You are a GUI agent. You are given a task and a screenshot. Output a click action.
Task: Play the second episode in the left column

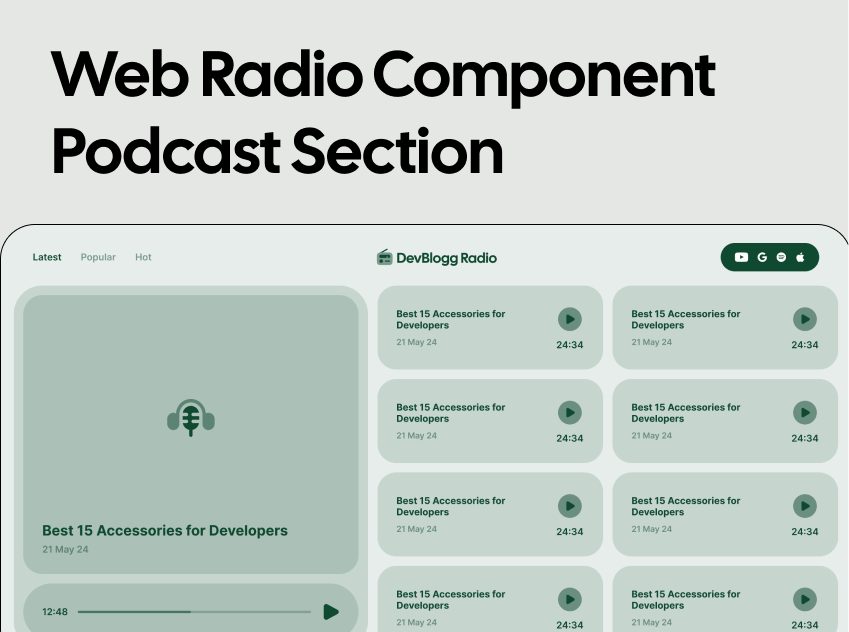[569, 412]
